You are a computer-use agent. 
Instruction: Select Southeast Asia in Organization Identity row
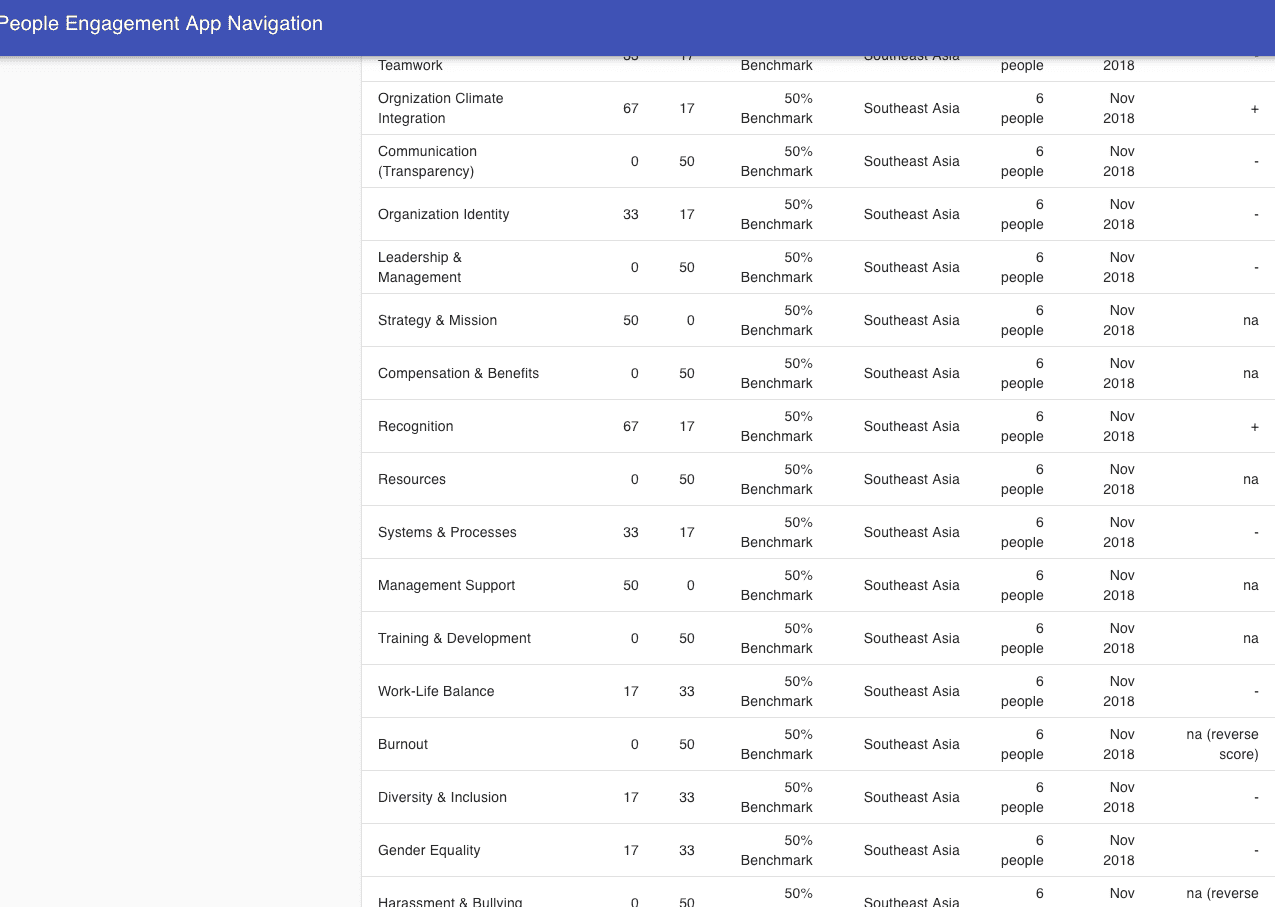point(912,214)
